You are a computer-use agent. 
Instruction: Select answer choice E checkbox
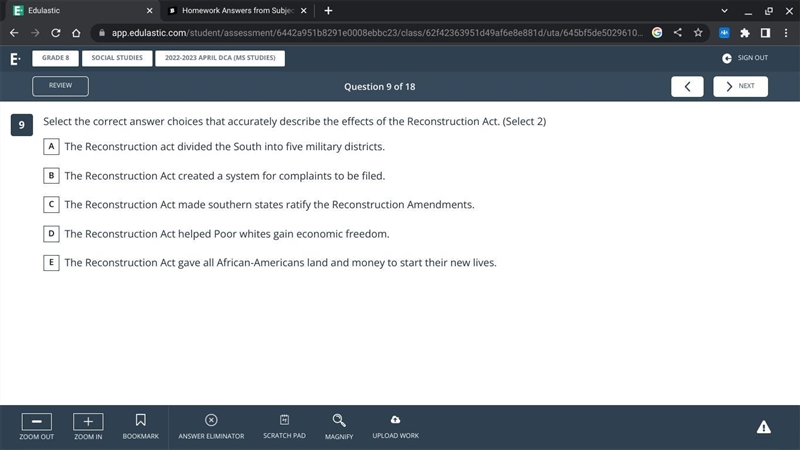tap(51, 263)
